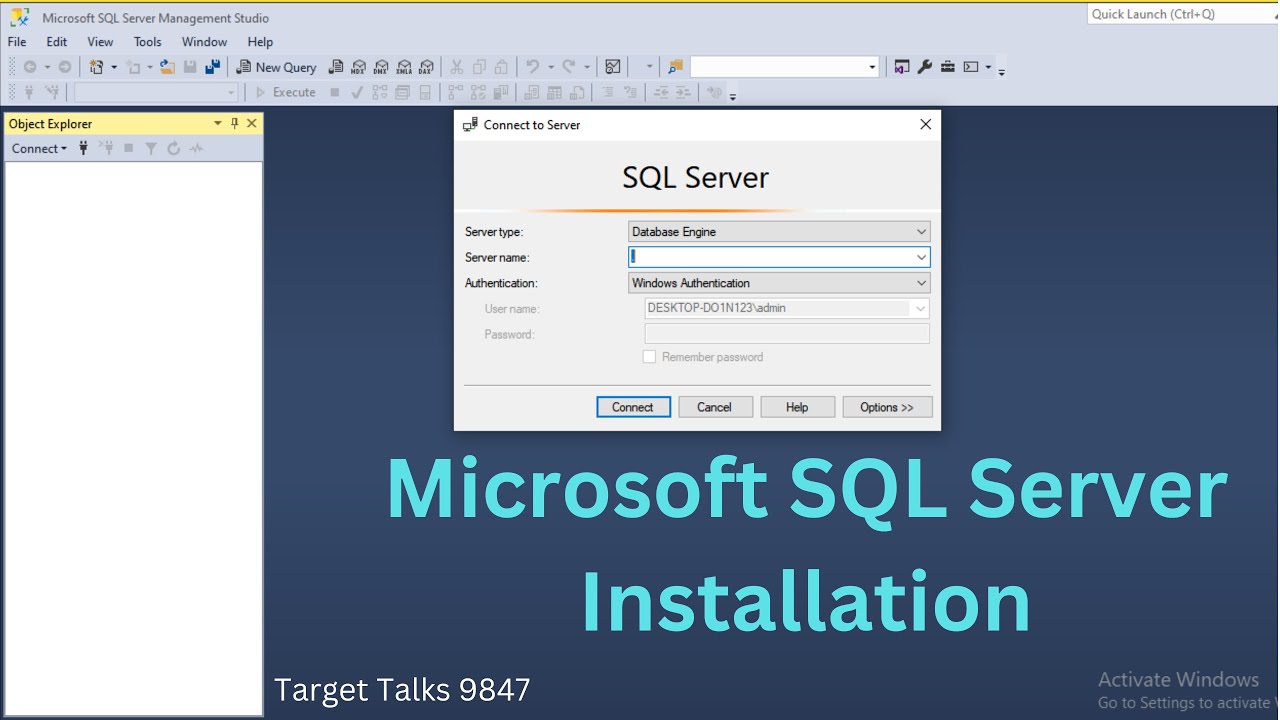Close the Connect to Server dialog
Screen dimensions: 1280x720
925,124
